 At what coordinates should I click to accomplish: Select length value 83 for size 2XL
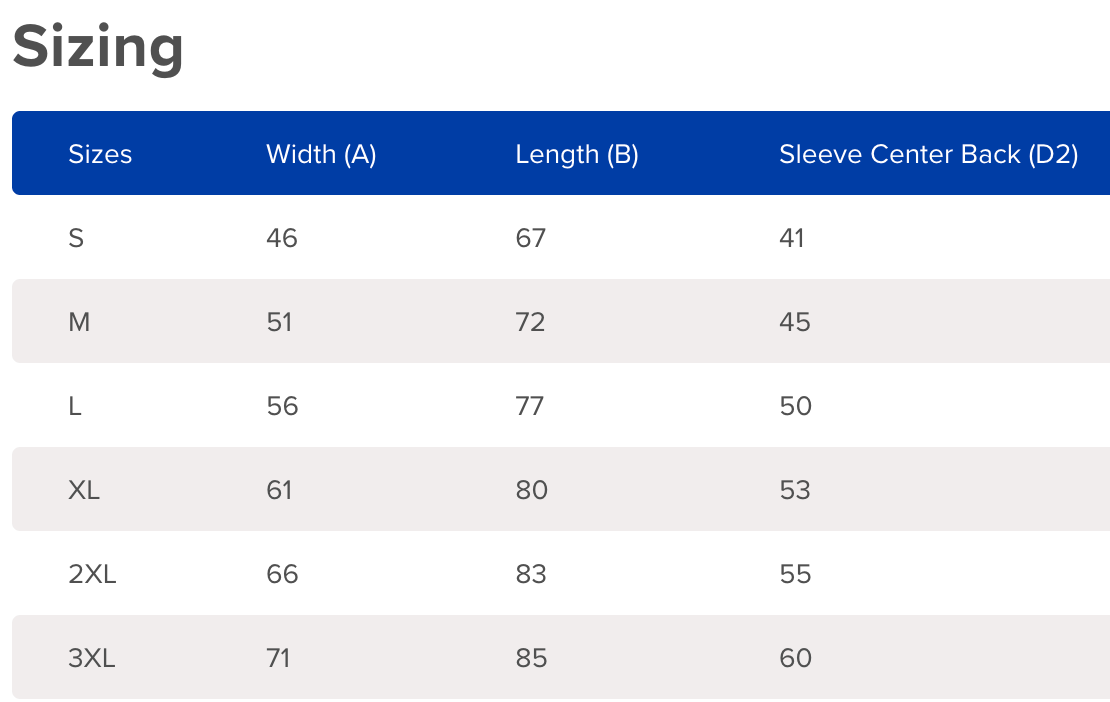pos(531,574)
